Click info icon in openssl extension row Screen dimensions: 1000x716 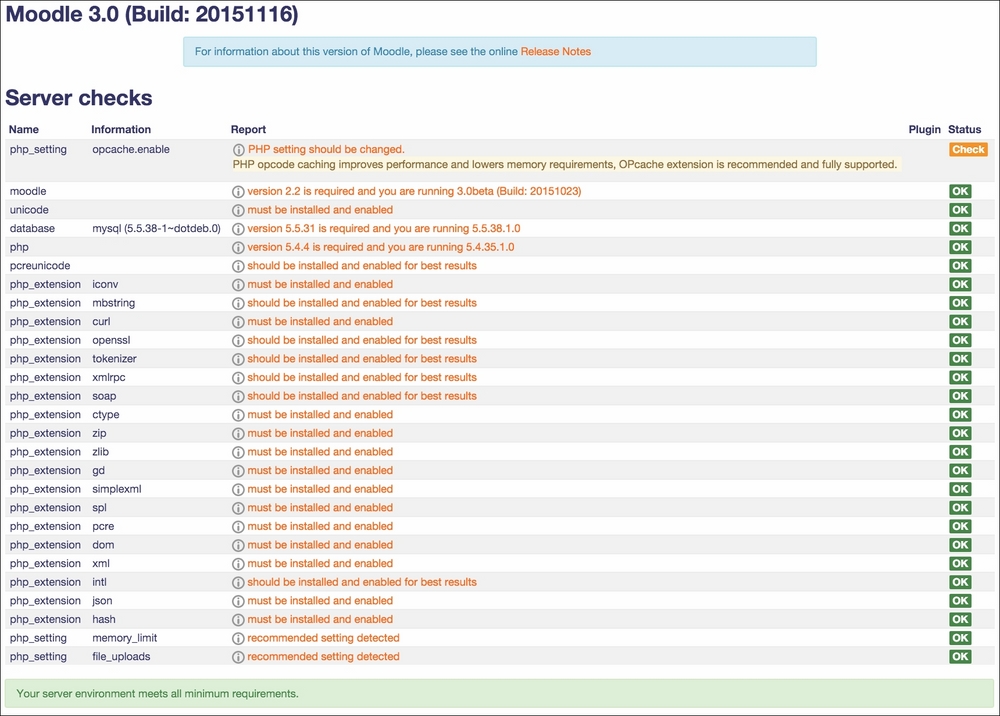pyautogui.click(x=238, y=340)
